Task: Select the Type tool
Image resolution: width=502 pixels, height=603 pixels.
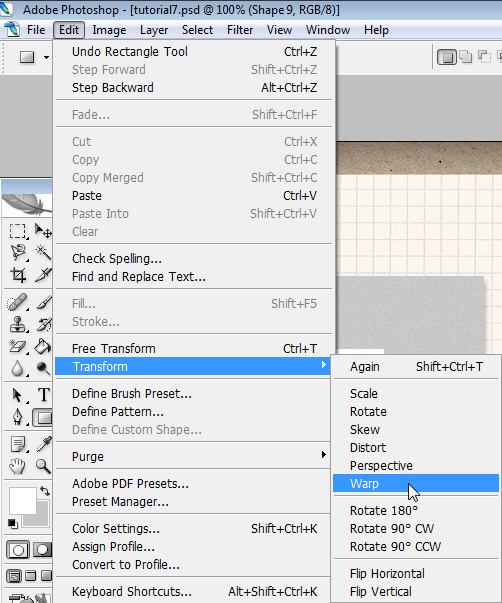Action: pyautogui.click(x=43, y=395)
